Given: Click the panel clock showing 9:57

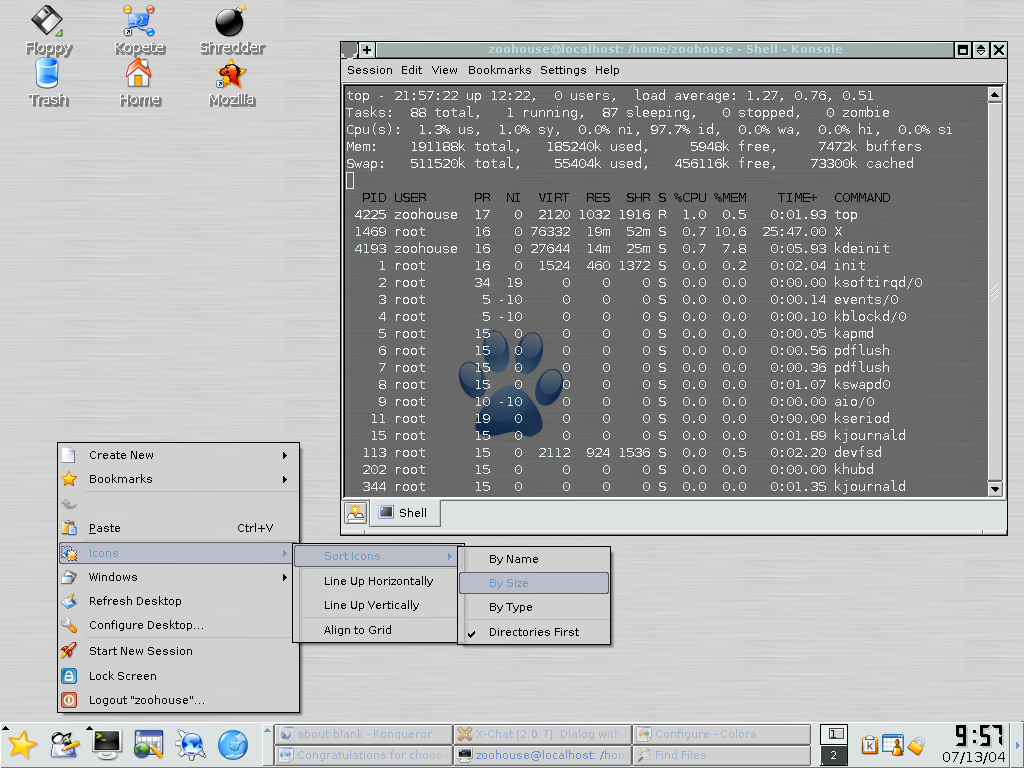Looking at the screenshot, I should point(978,736).
